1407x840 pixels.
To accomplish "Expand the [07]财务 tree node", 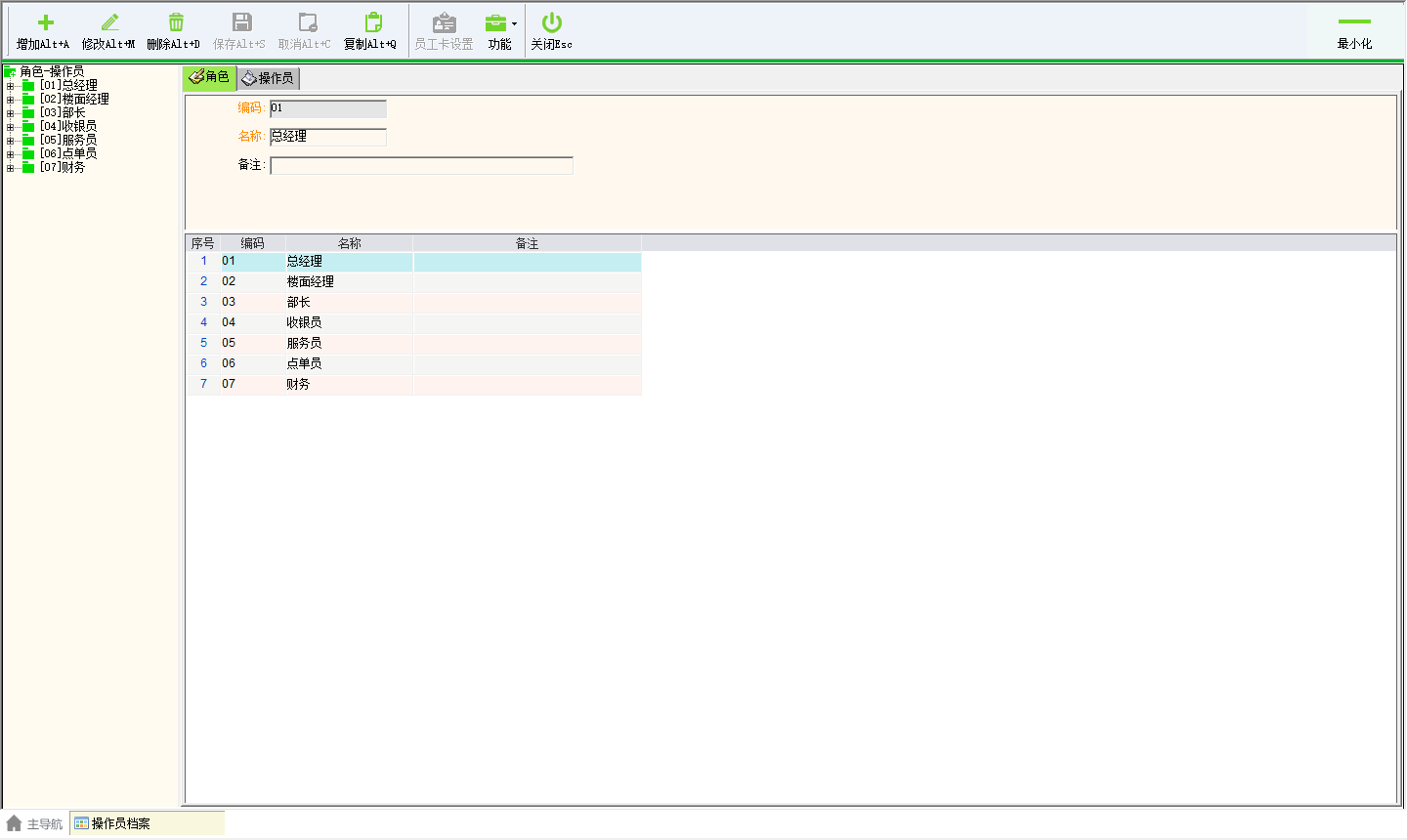I will click(10, 168).
